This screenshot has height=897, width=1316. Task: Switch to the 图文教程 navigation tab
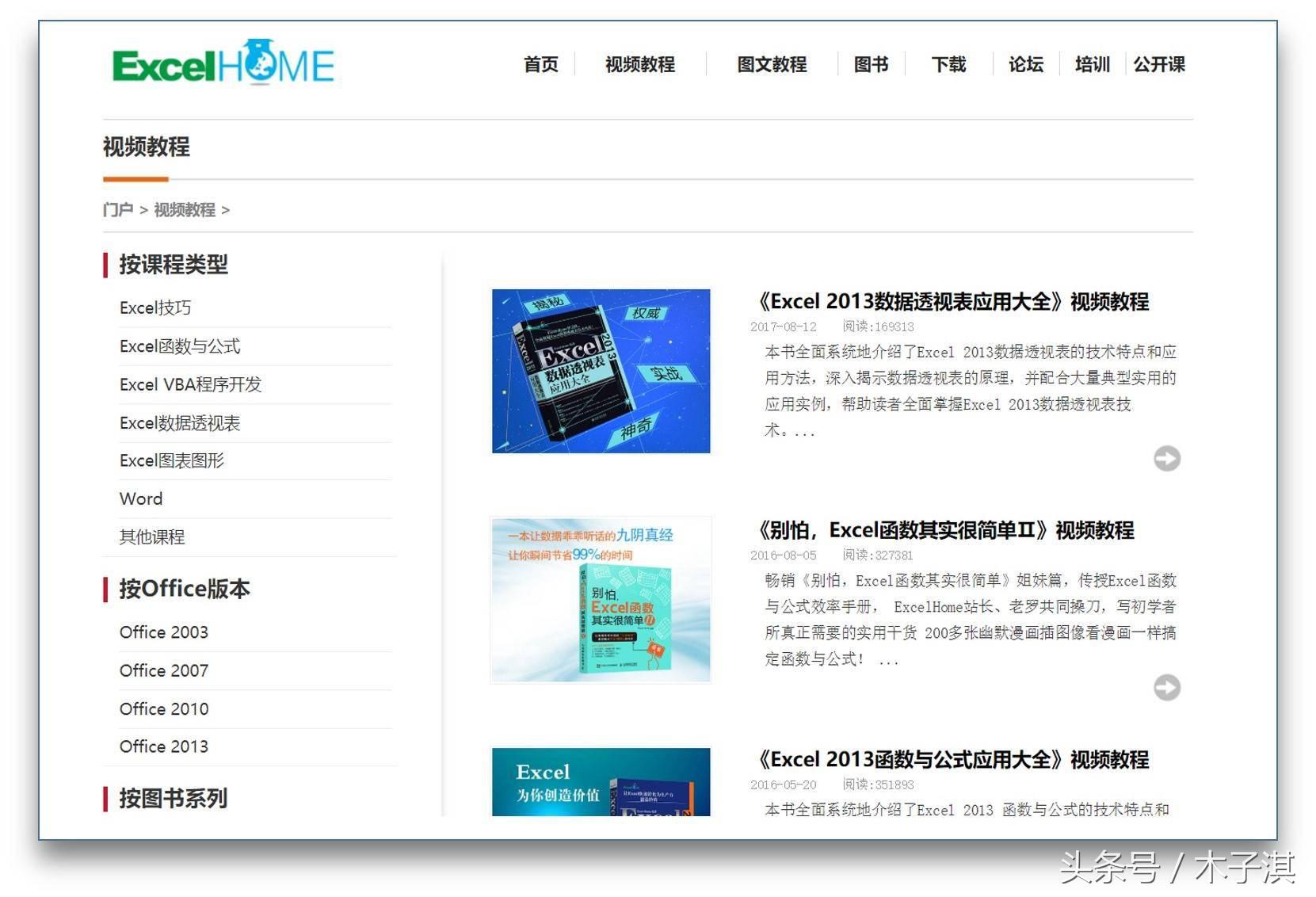[772, 65]
